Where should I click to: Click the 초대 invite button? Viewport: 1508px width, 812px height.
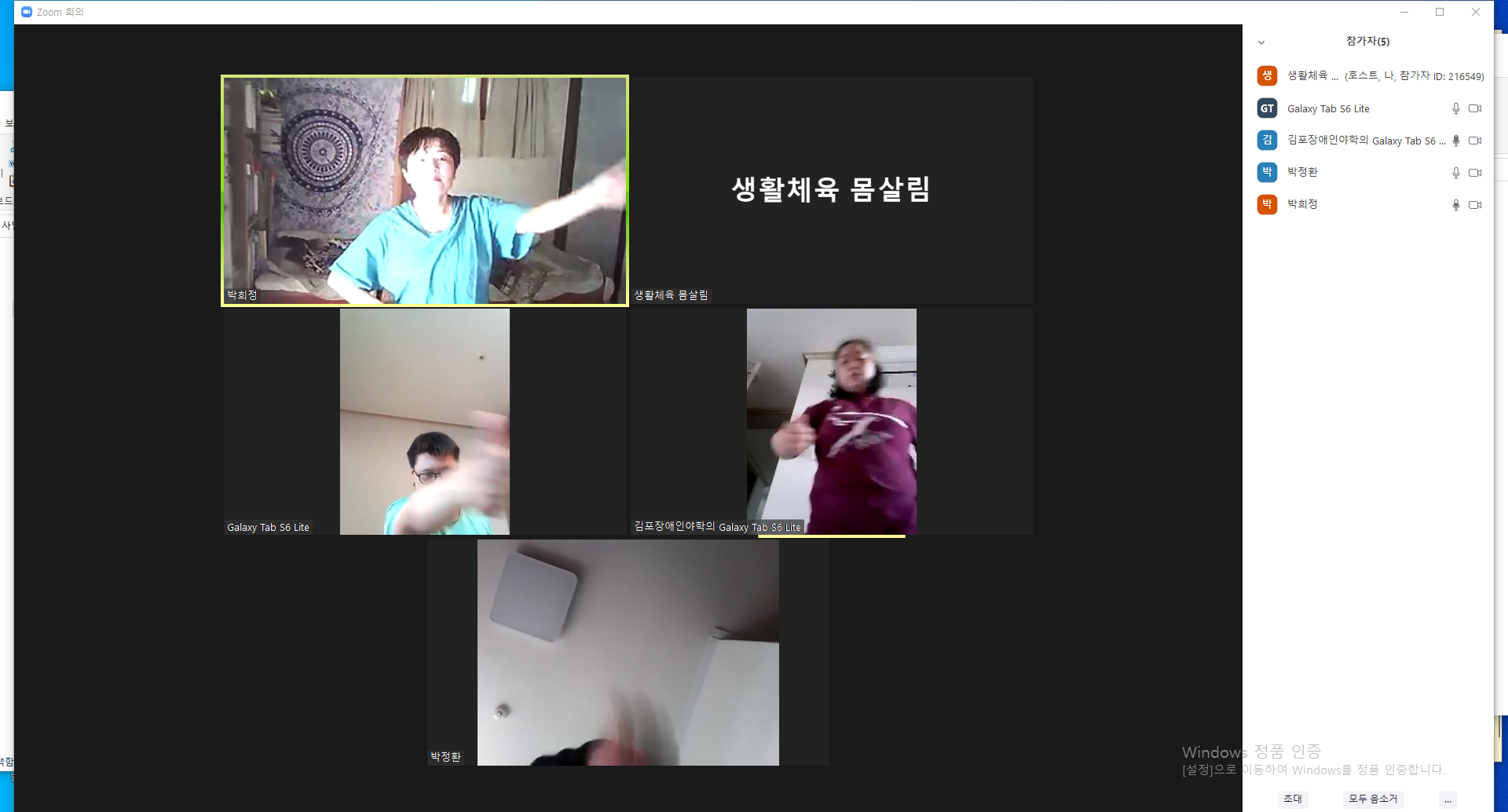point(1293,799)
